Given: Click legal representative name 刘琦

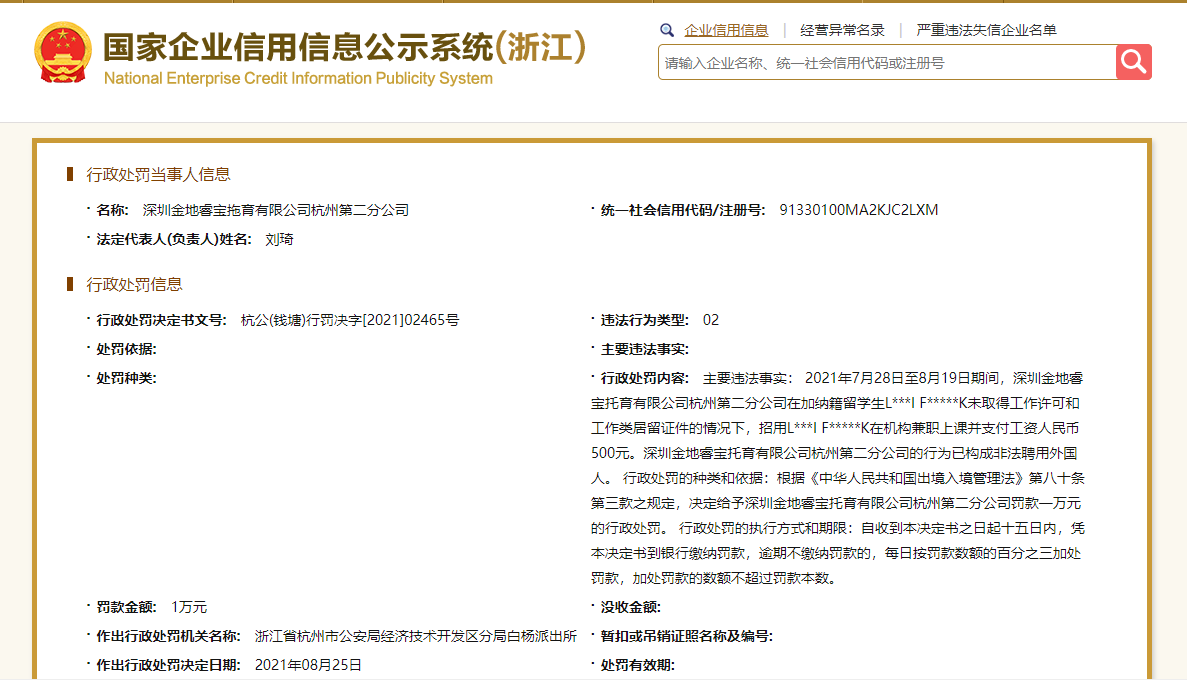Looking at the screenshot, I should [x=279, y=240].
